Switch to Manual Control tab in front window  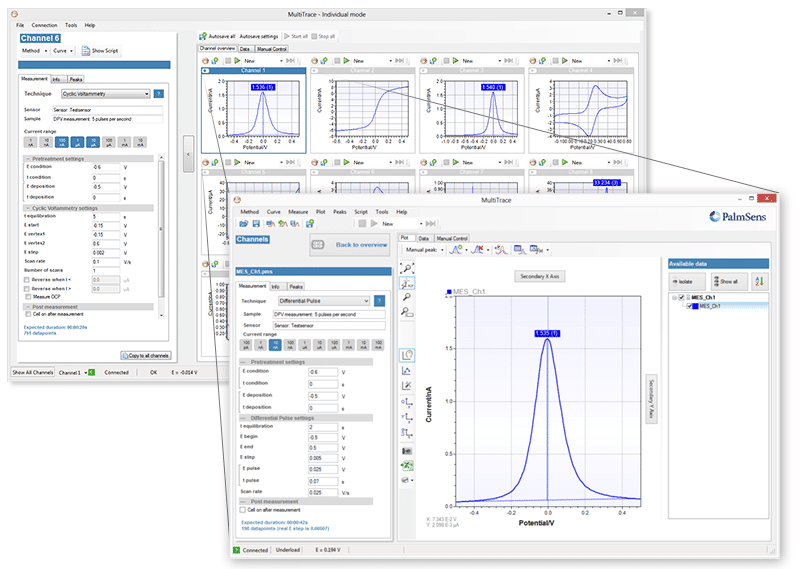pos(452,238)
